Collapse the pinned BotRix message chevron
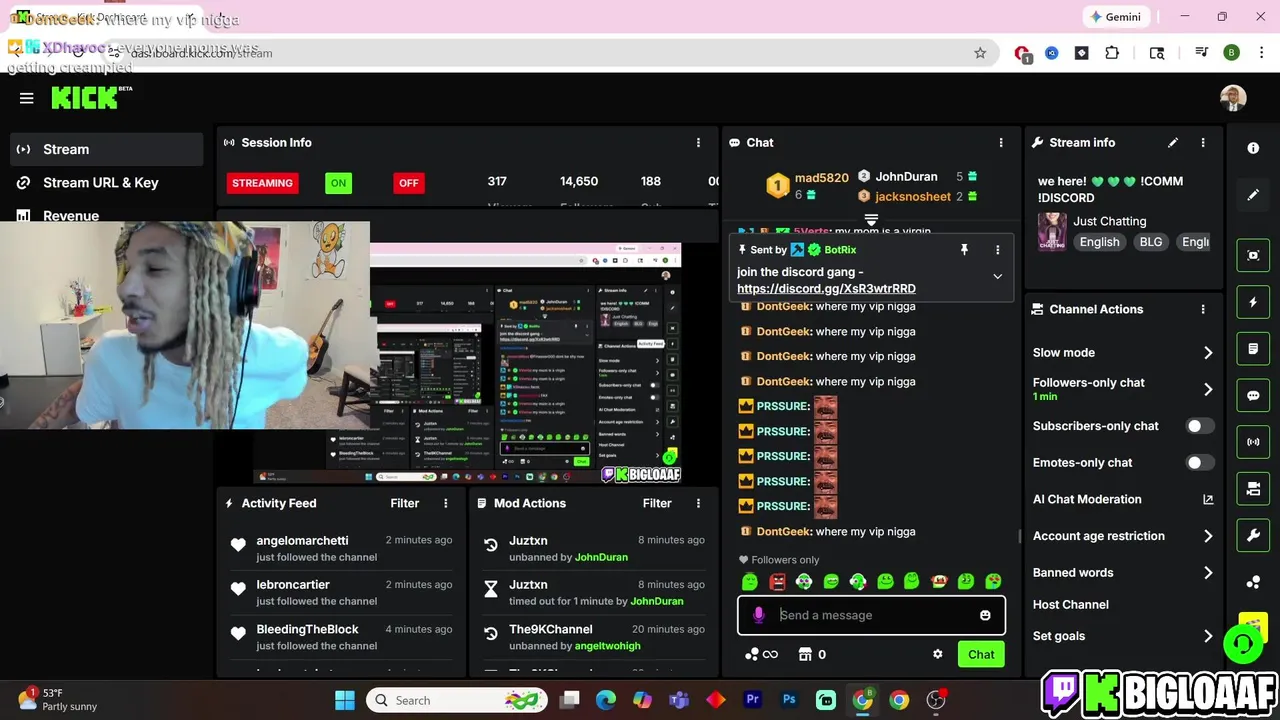This screenshot has width=1280, height=720. [x=997, y=277]
